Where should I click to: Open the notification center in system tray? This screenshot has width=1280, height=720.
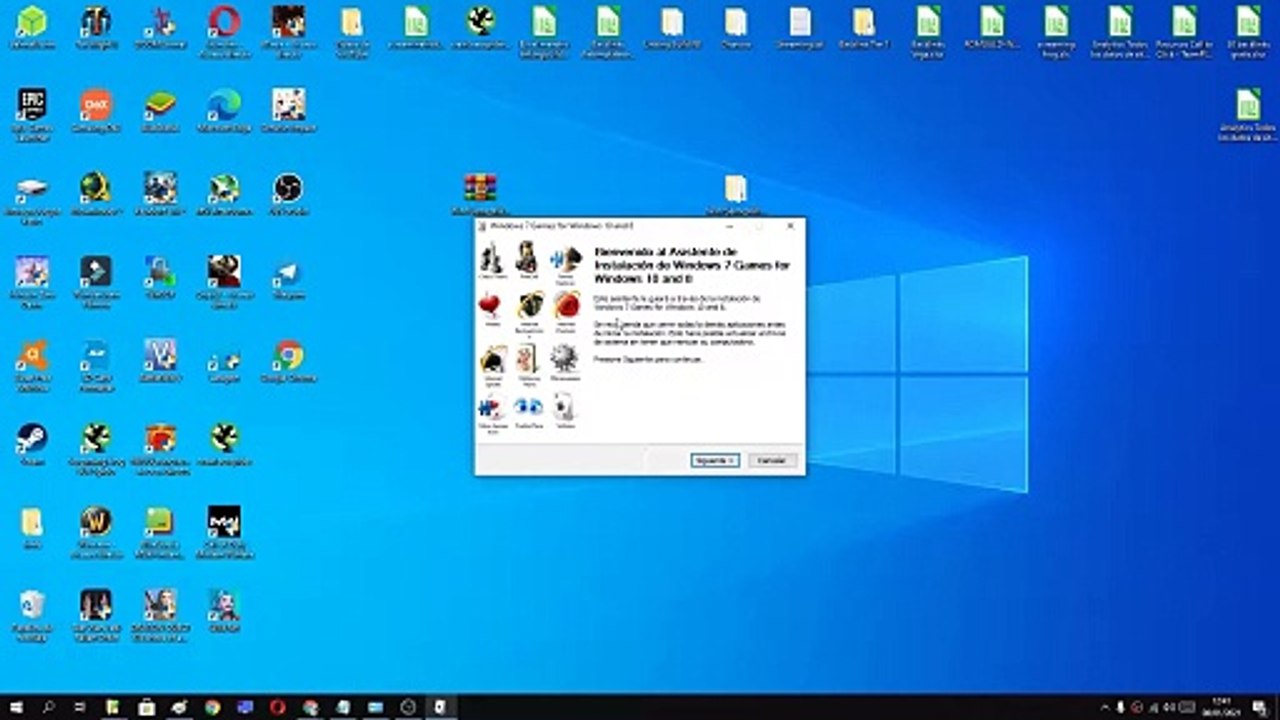(1260, 707)
